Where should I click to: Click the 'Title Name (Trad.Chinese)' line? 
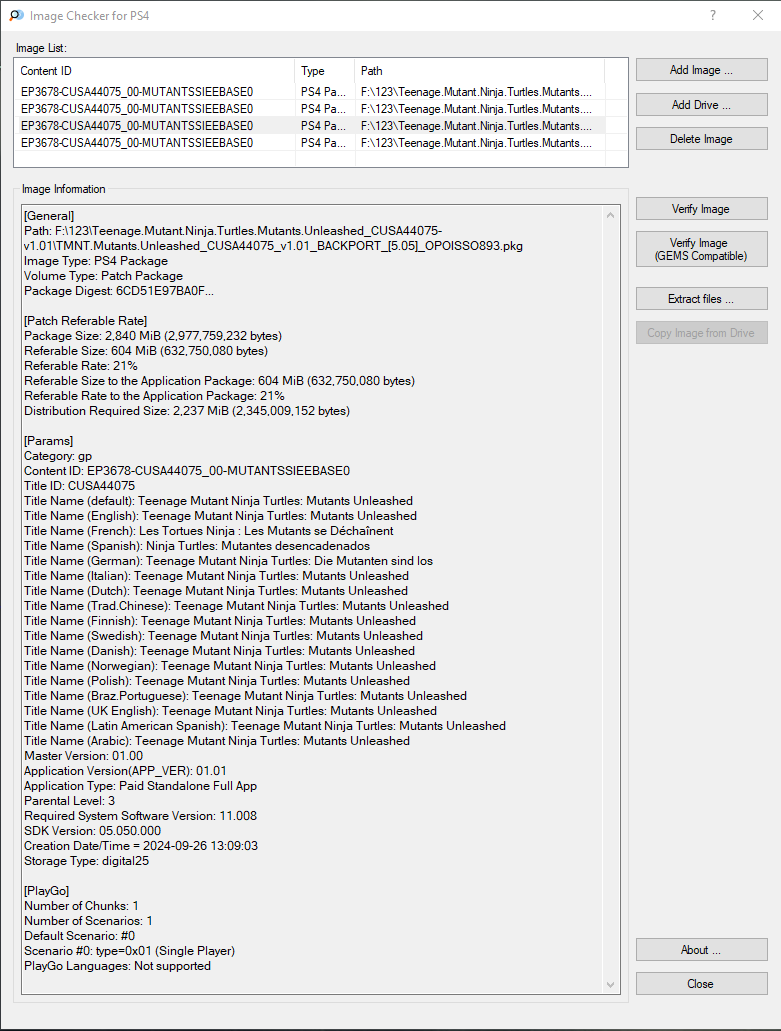[x=236, y=606]
